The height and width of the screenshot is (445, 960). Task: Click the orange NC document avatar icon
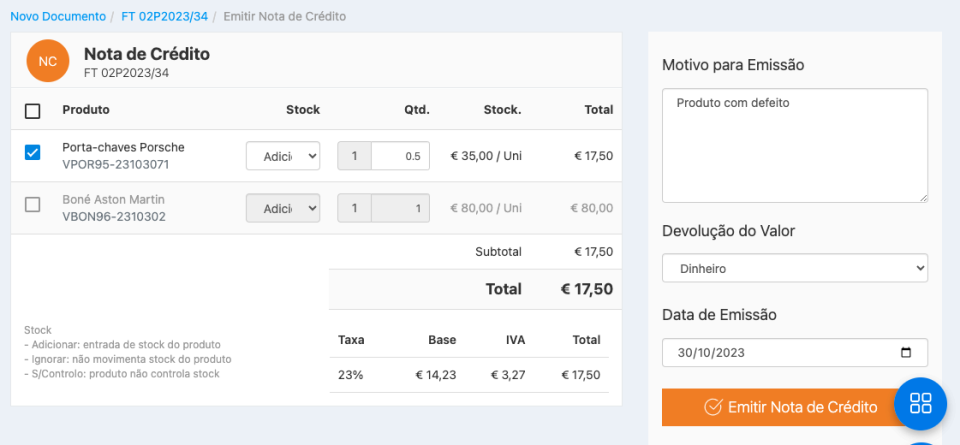[48, 61]
